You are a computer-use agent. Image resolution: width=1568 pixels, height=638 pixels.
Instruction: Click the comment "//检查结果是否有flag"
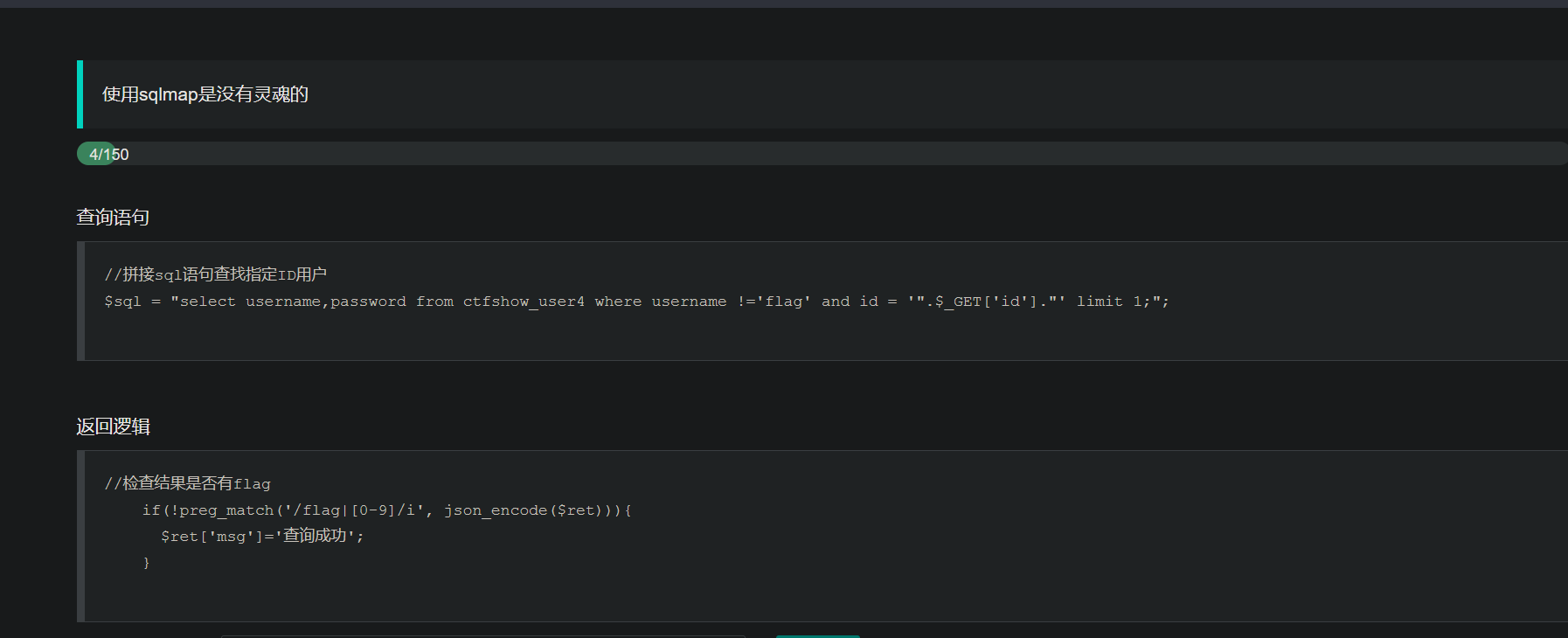[x=188, y=483]
